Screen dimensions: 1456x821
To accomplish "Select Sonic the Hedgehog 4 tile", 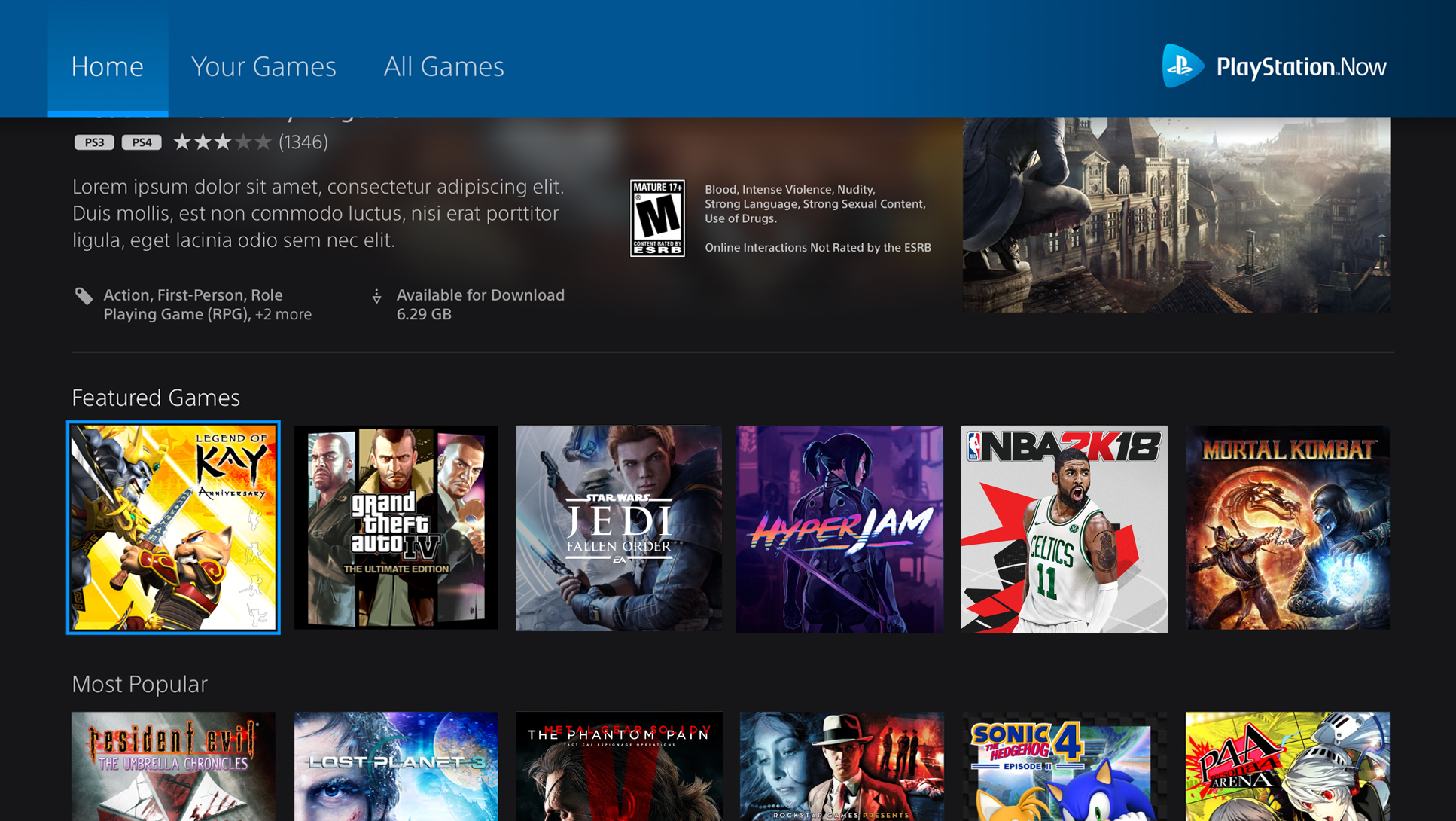I will (x=1064, y=766).
